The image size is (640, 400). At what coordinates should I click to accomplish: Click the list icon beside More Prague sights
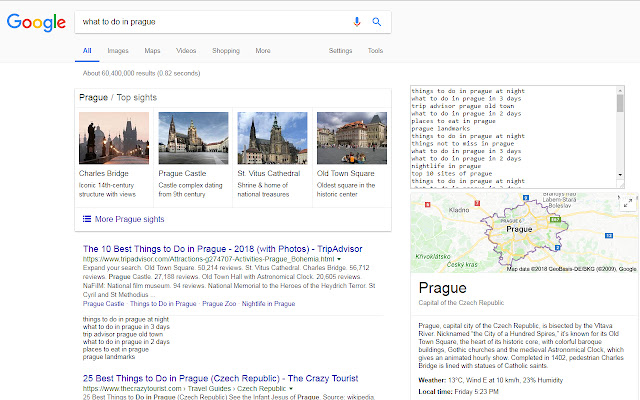86,218
